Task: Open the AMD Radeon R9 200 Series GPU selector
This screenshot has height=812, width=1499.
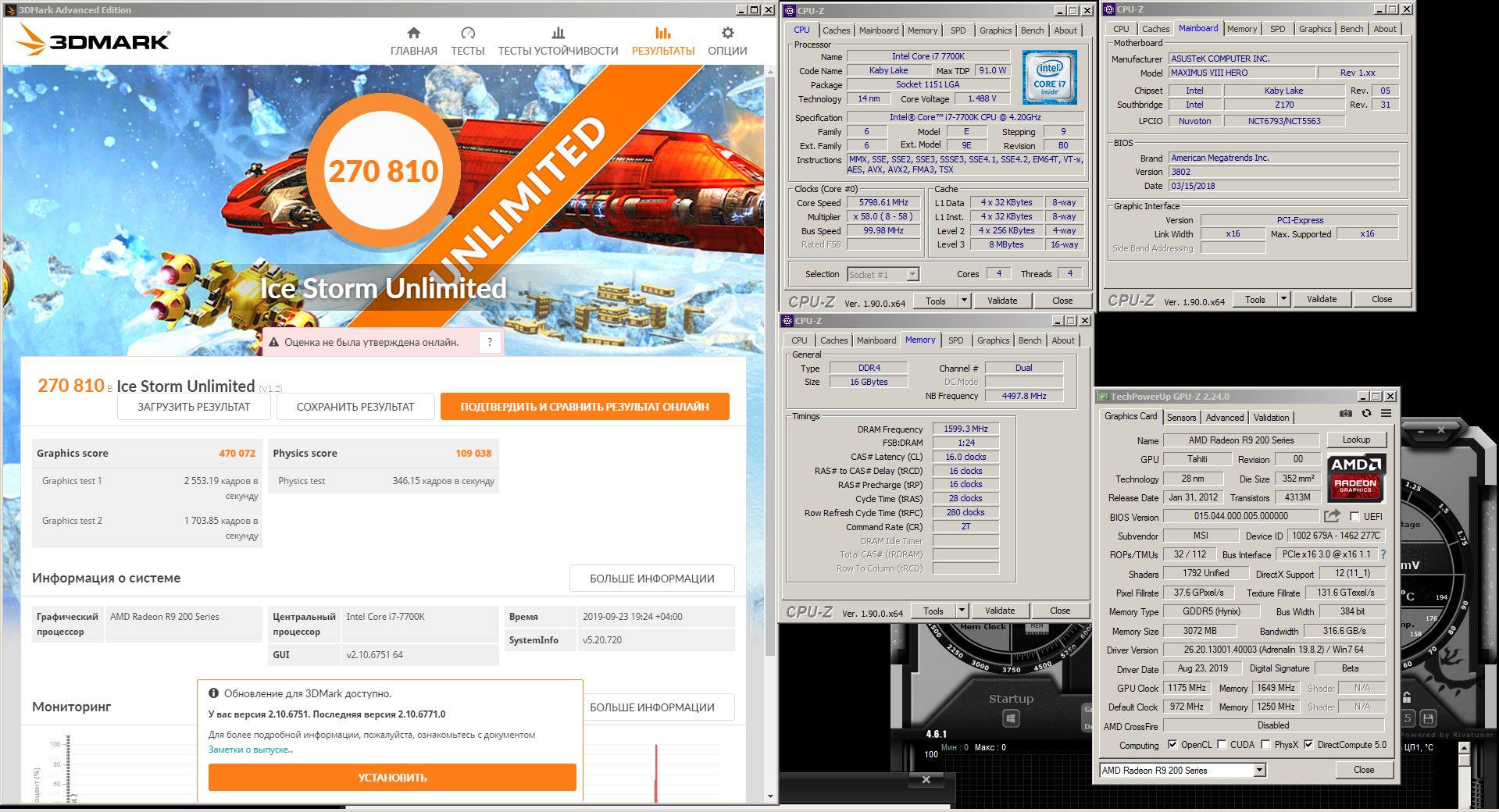Action: pos(1182,771)
